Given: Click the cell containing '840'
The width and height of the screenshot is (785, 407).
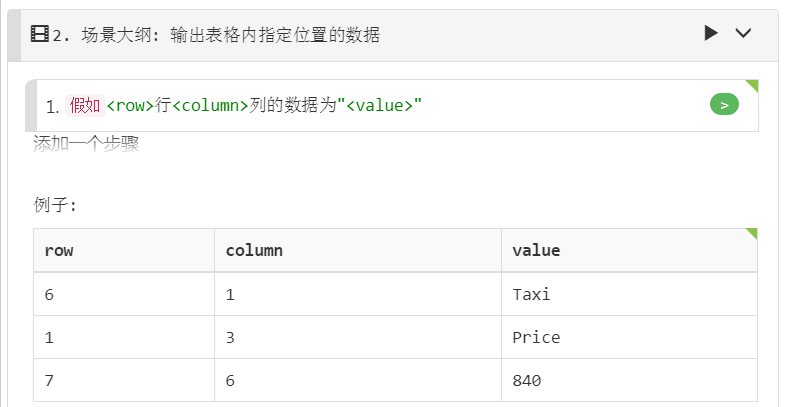Looking at the screenshot, I should tap(629, 380).
